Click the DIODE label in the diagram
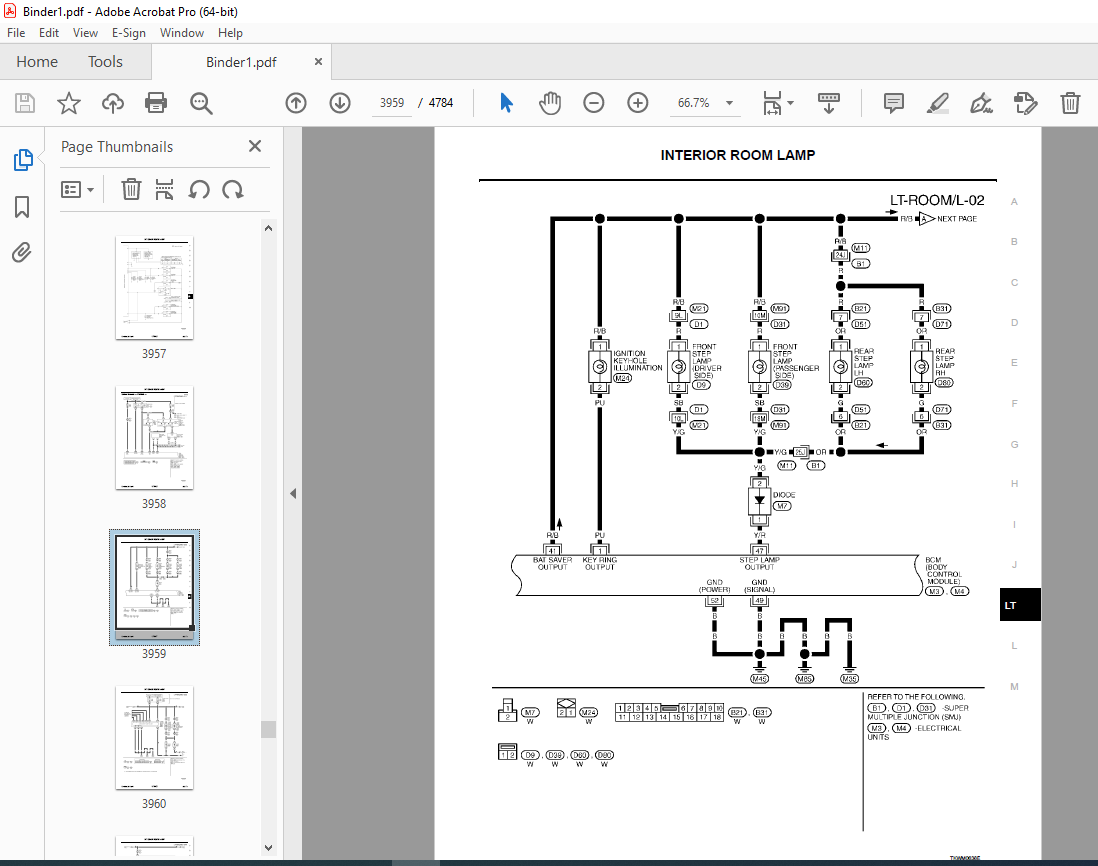Image resolution: width=1098 pixels, height=866 pixels. coord(784,495)
